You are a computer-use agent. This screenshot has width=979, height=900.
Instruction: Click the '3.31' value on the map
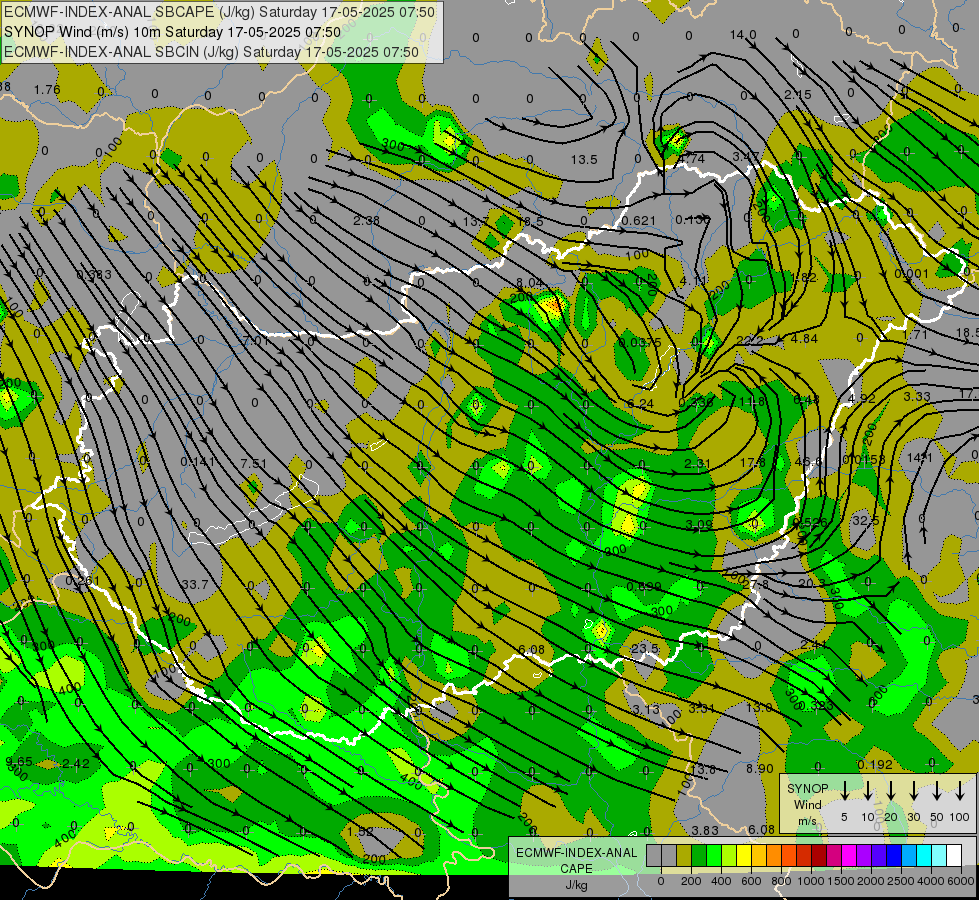pyautogui.click(x=701, y=708)
